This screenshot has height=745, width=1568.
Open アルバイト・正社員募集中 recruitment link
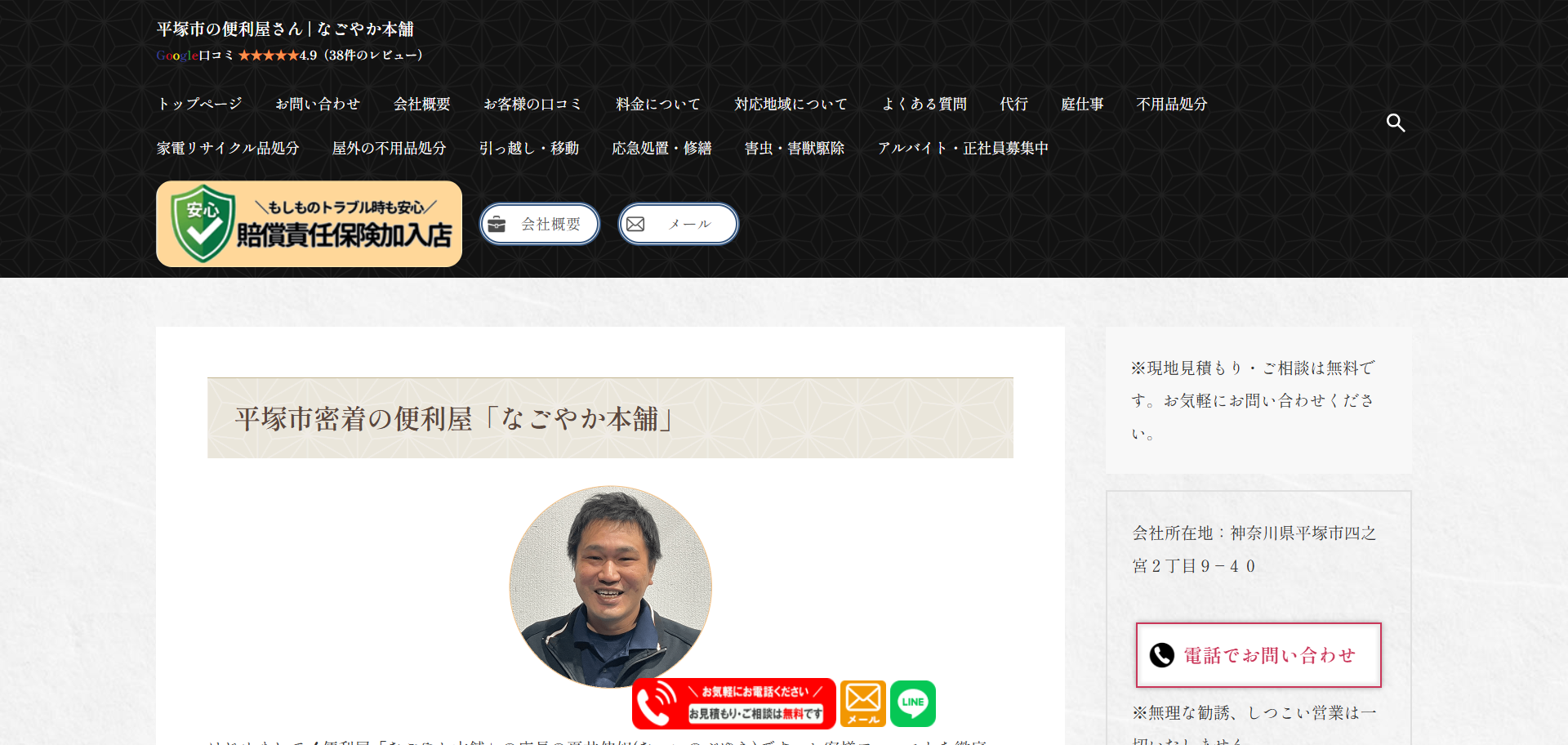(x=963, y=148)
